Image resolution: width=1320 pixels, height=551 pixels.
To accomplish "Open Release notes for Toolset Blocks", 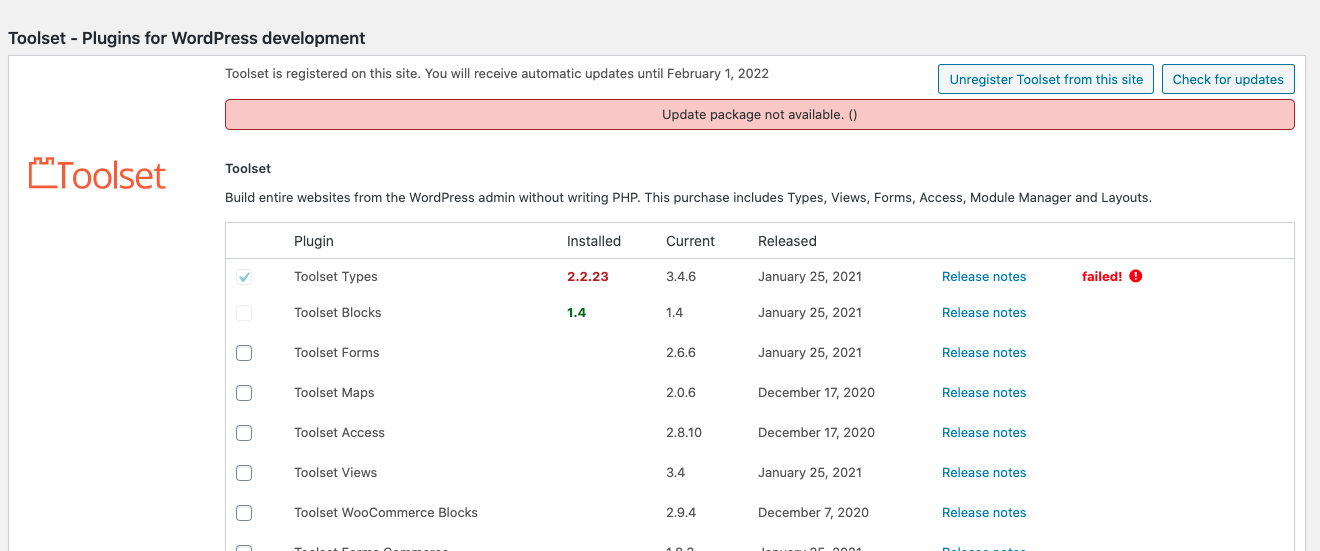I will (x=984, y=312).
